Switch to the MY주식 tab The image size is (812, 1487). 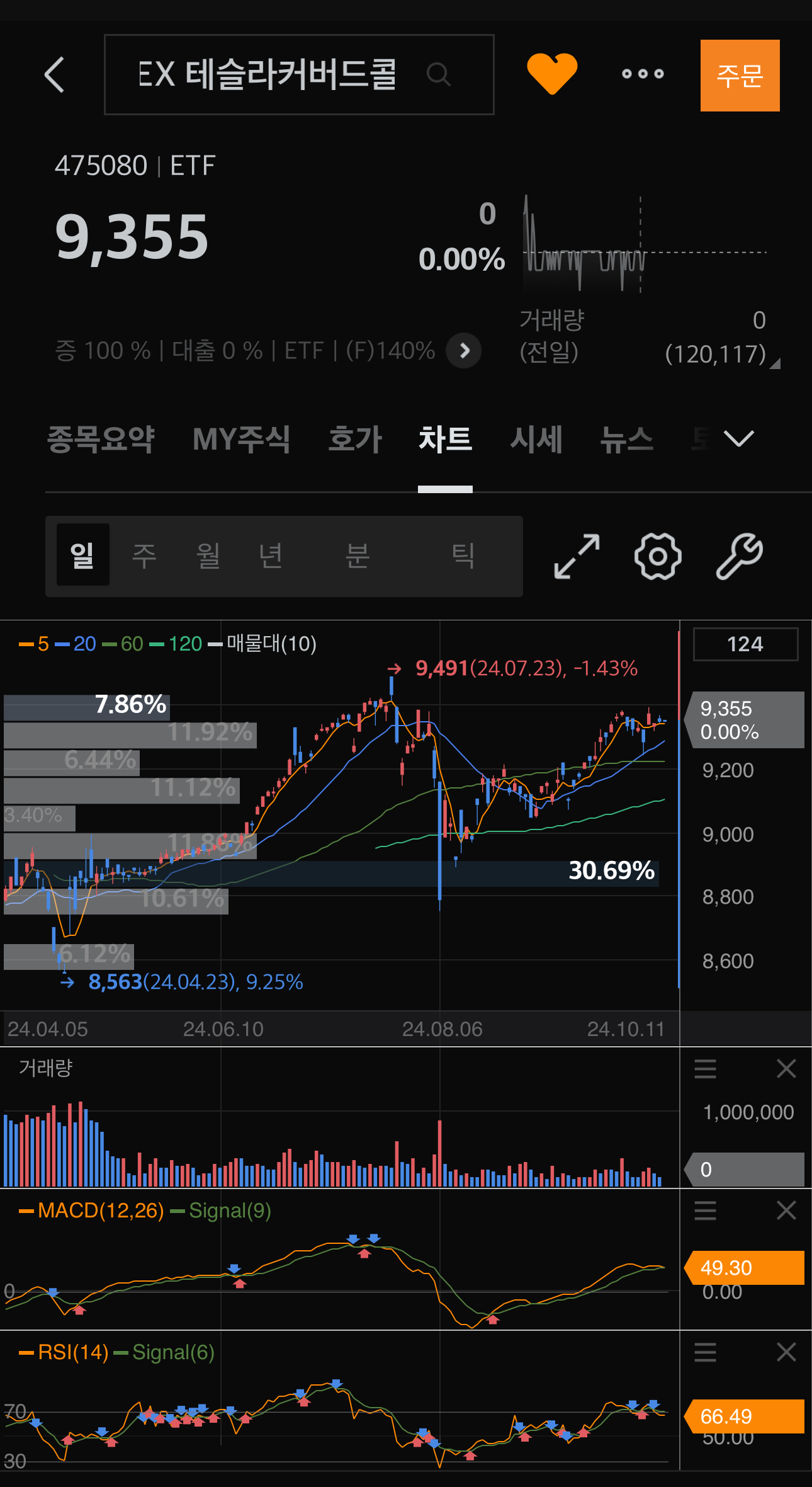(x=242, y=439)
